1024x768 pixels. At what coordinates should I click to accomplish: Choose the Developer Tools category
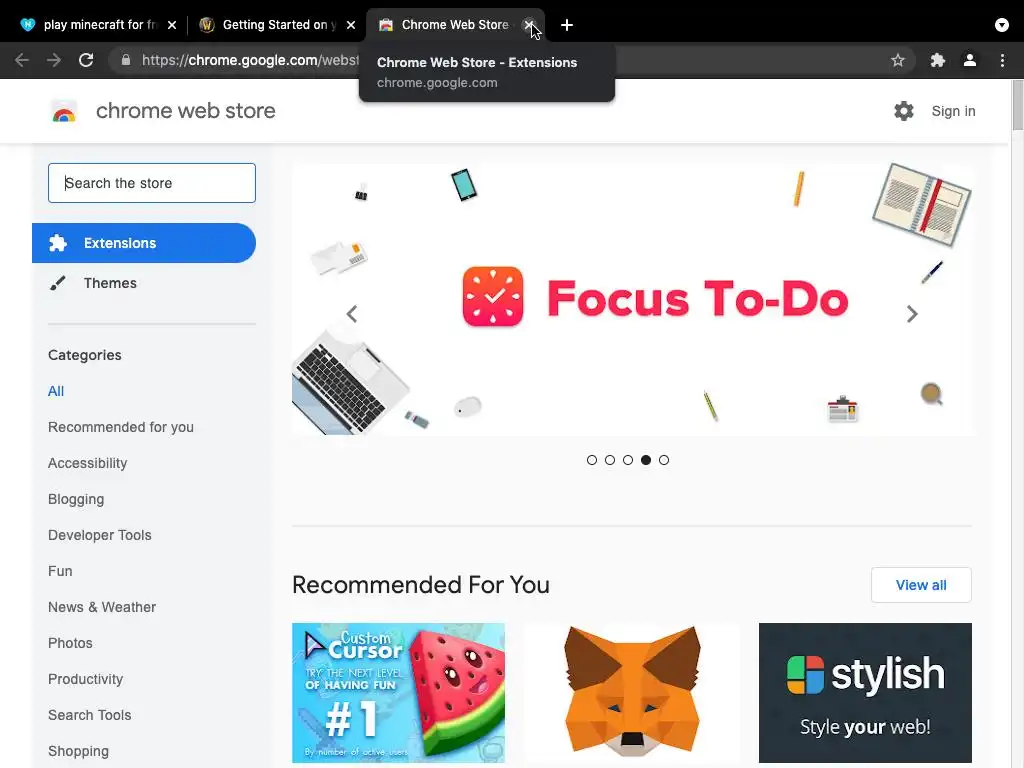tap(99, 535)
